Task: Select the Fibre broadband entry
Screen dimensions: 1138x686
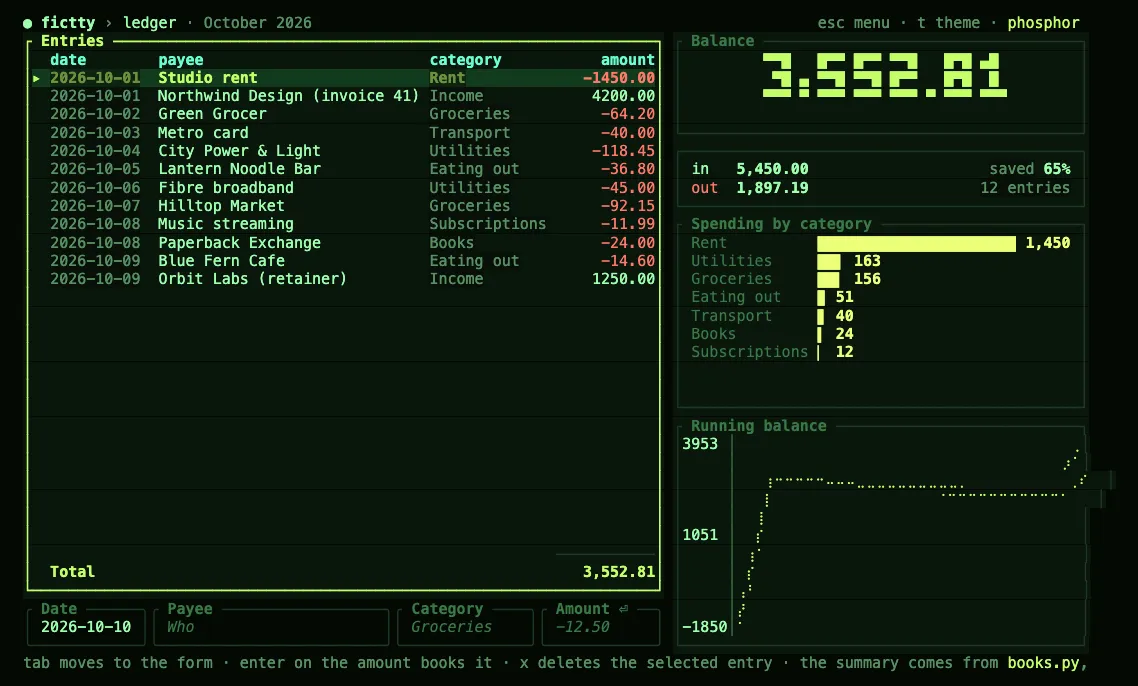Action: 343,187
